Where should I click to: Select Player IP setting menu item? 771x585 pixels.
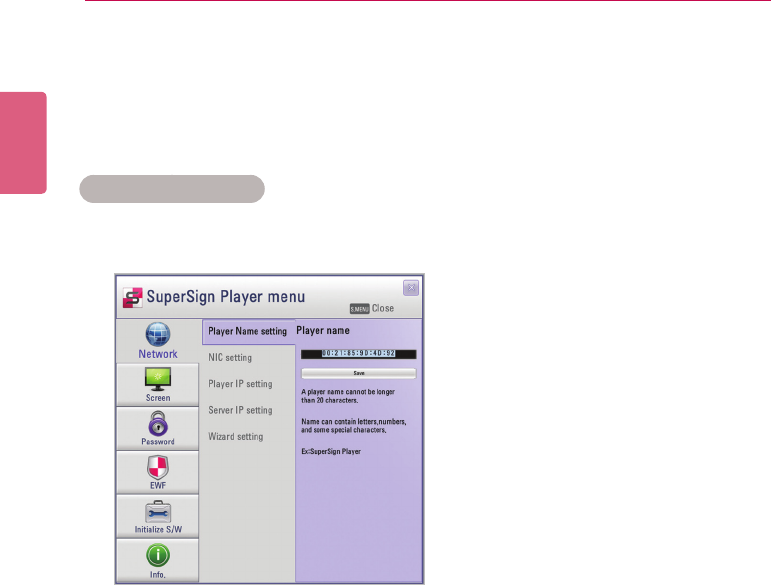[x=240, y=384]
